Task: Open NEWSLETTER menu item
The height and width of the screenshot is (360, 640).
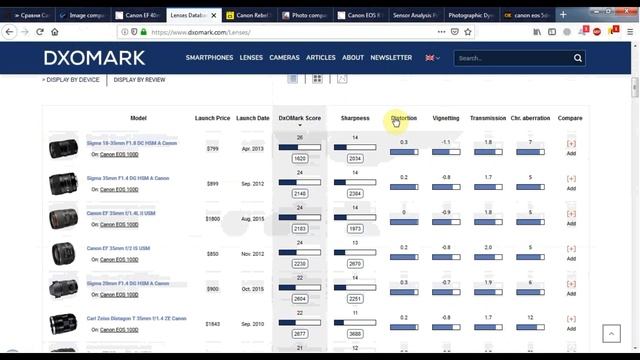Action: click(391, 58)
